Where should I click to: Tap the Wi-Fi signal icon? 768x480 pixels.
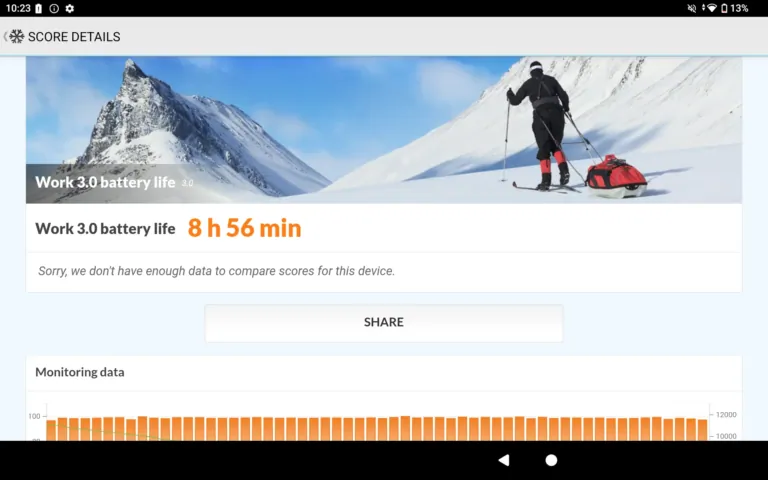tap(712, 8)
